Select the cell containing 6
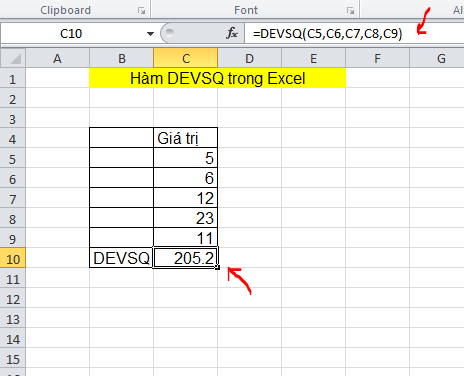 coord(185,178)
